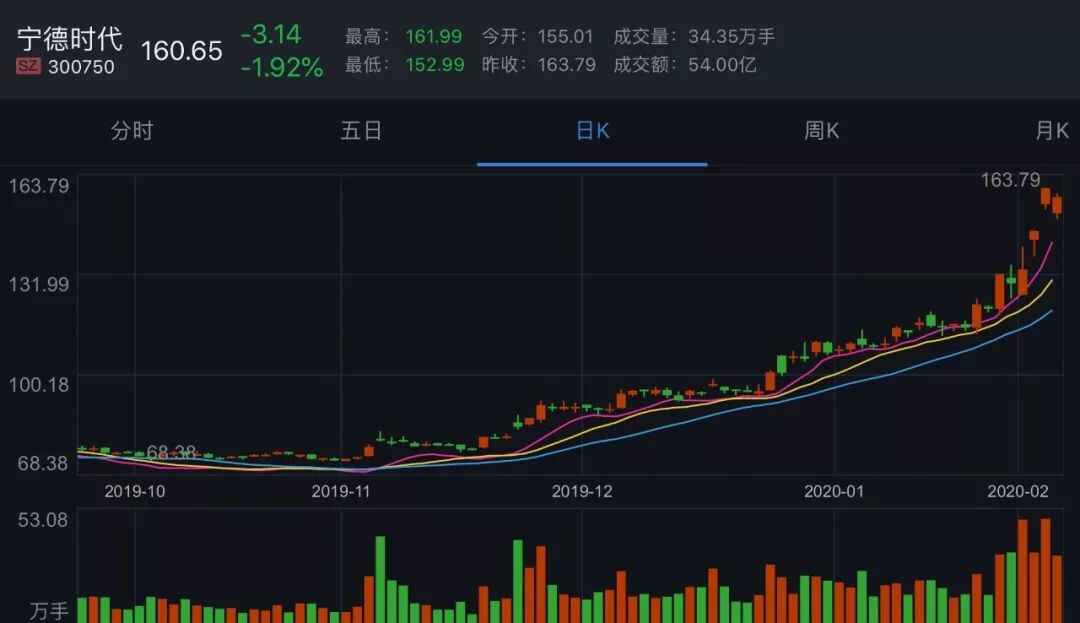
Task: Click the 2019-10 date axis label
Action: pos(134,492)
